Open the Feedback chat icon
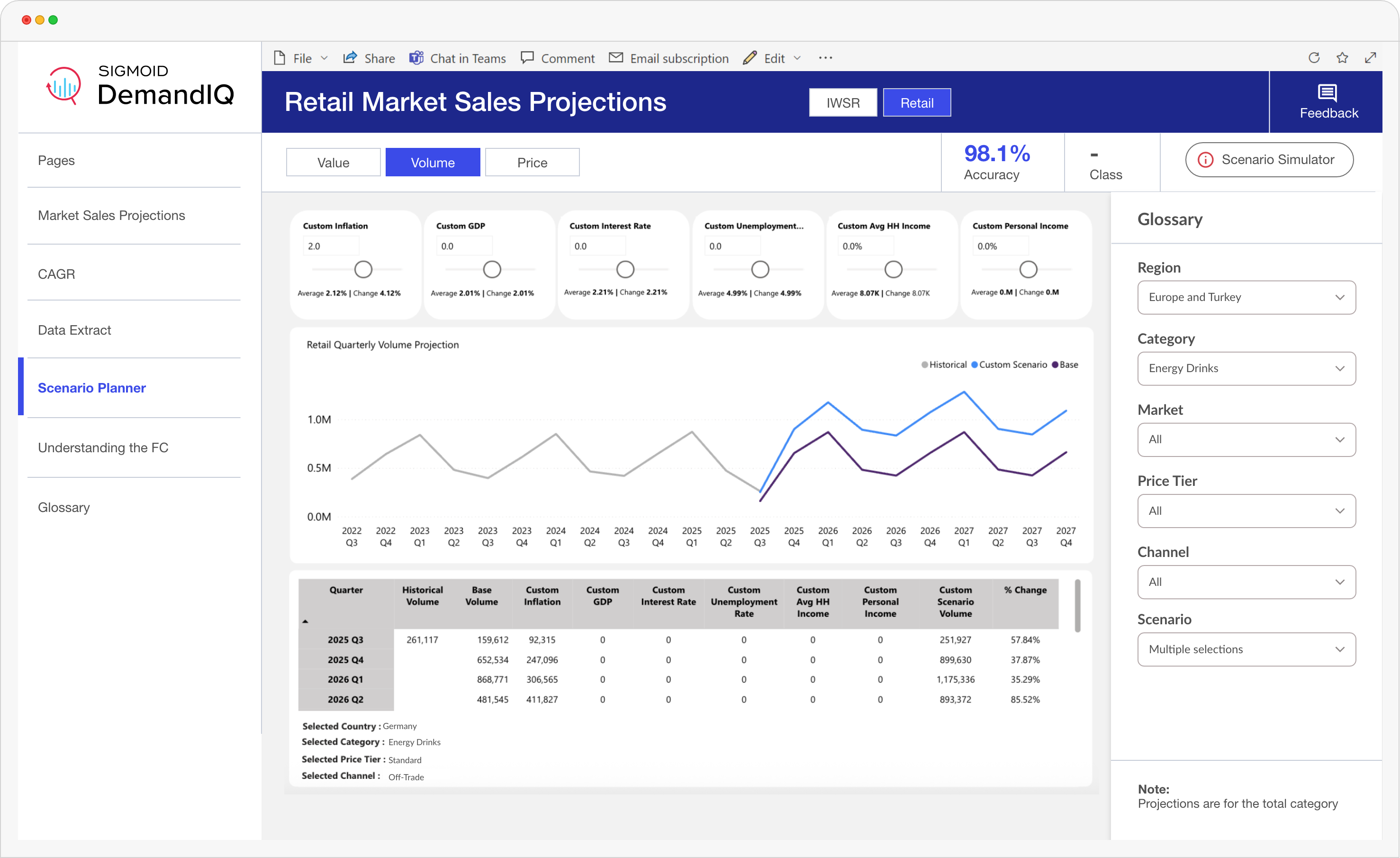This screenshot has width=1400, height=858. (1327, 93)
